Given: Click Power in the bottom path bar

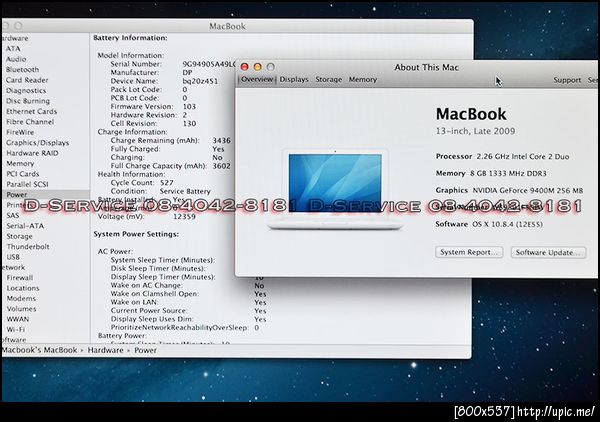Looking at the screenshot, I should 145,350.
